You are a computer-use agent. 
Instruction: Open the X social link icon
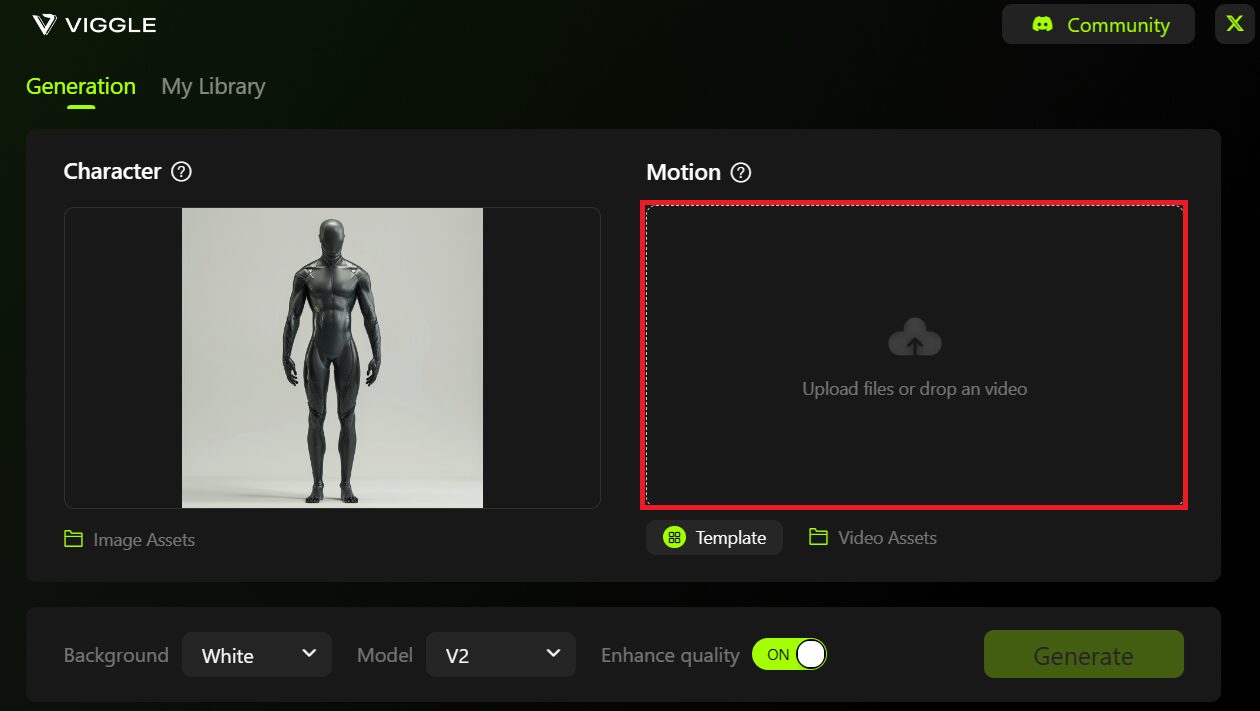click(1234, 25)
